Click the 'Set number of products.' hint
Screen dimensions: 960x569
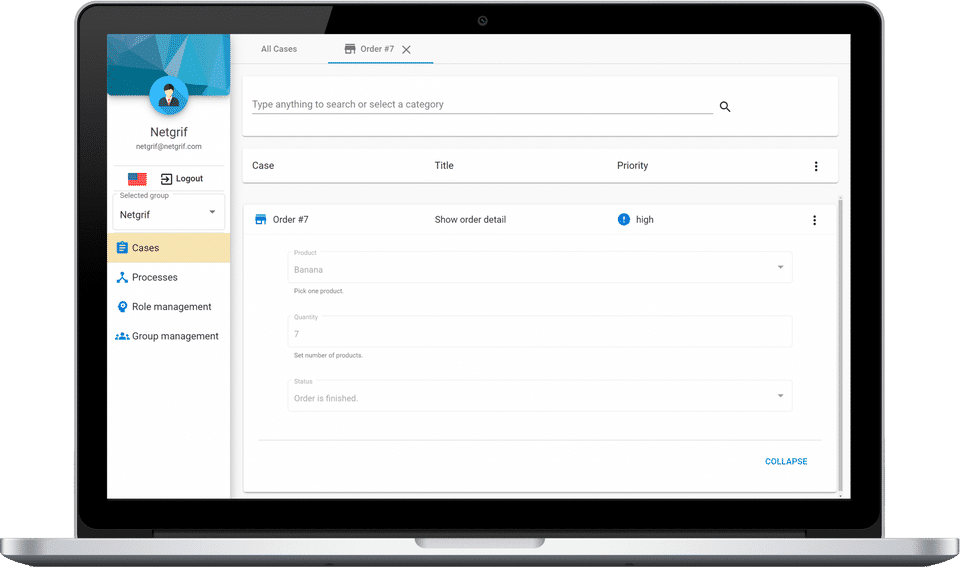pyautogui.click(x=328, y=355)
